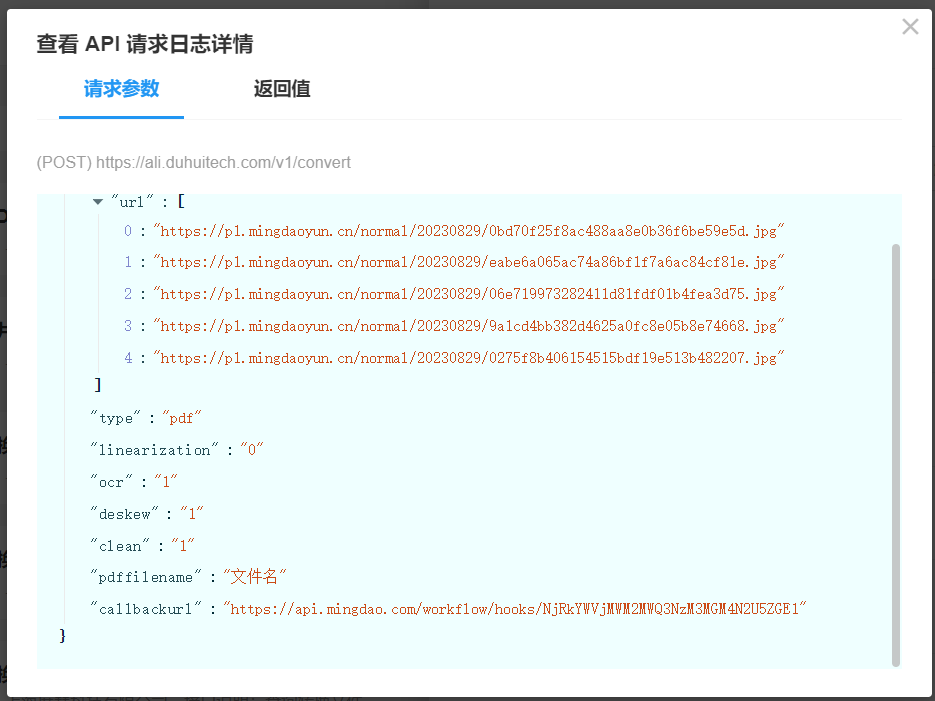Click the "pdf" value of type
This screenshot has width=935, height=701.
click(182, 418)
